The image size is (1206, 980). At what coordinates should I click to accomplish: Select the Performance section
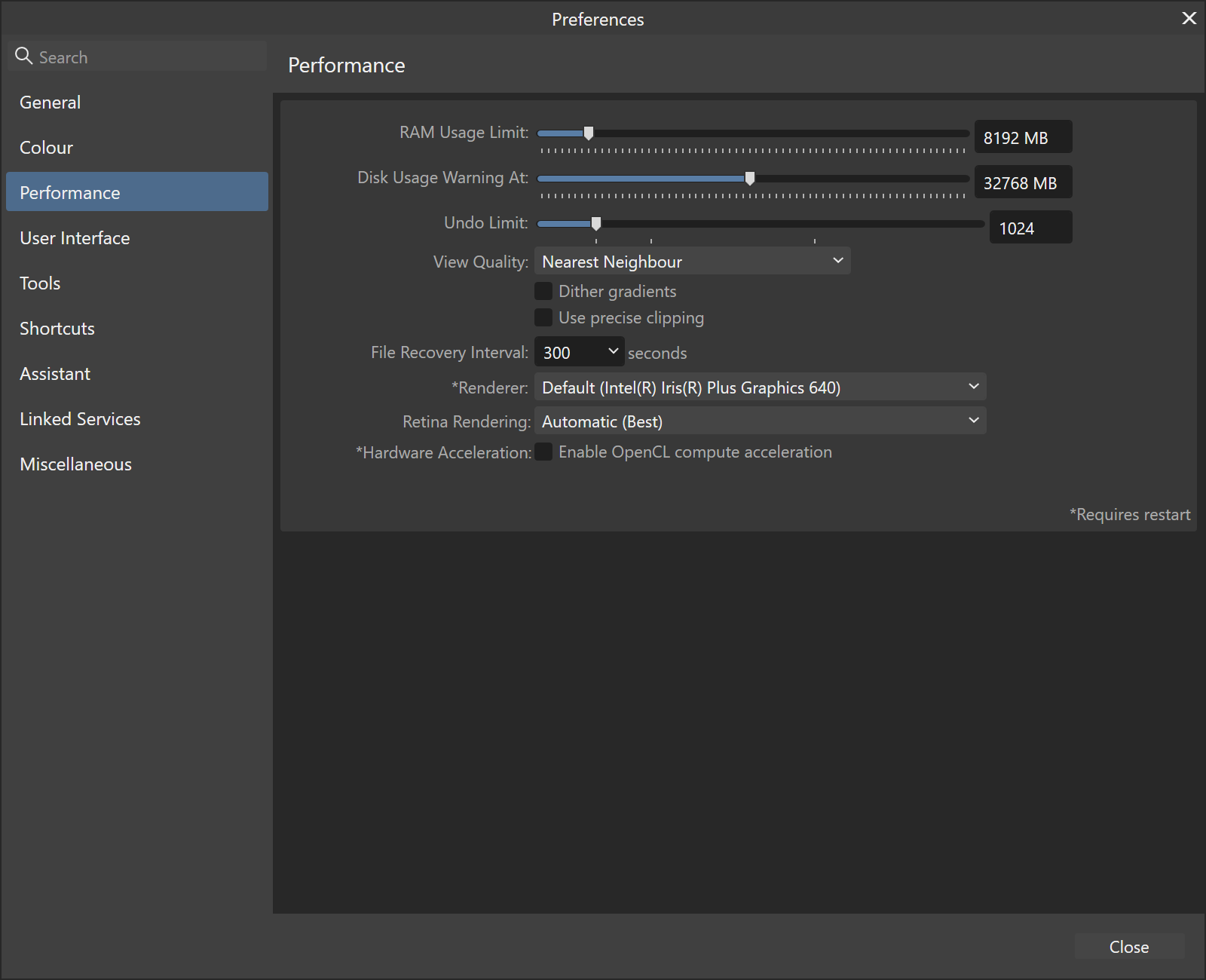coord(137,192)
